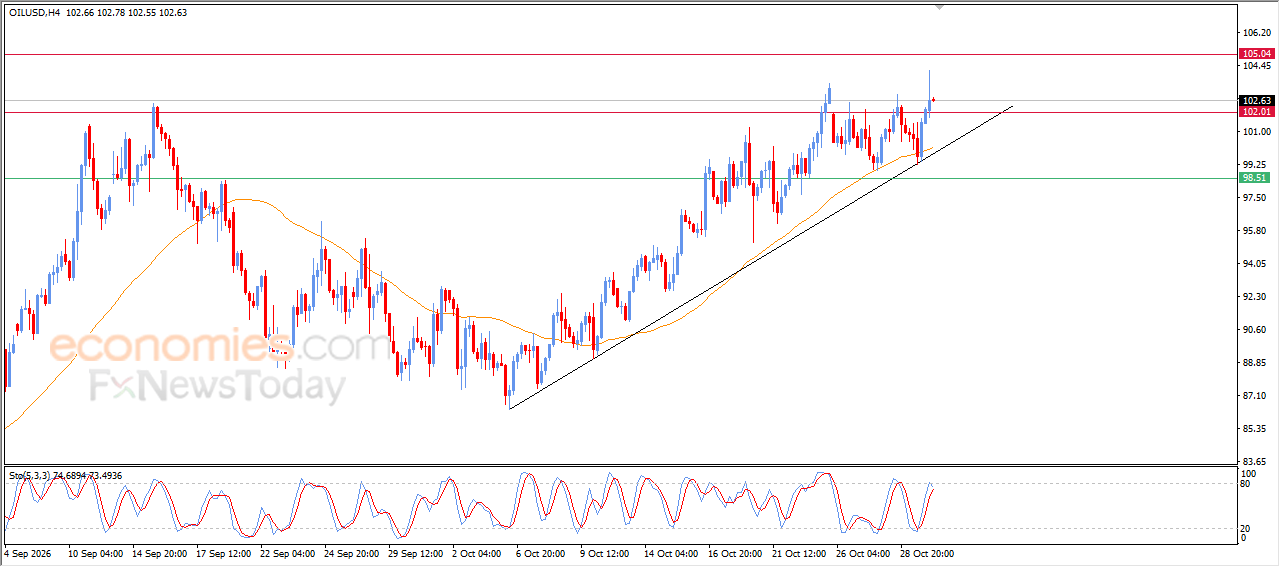
Task: Click the 92.30 price axis value
Action: point(1257,297)
